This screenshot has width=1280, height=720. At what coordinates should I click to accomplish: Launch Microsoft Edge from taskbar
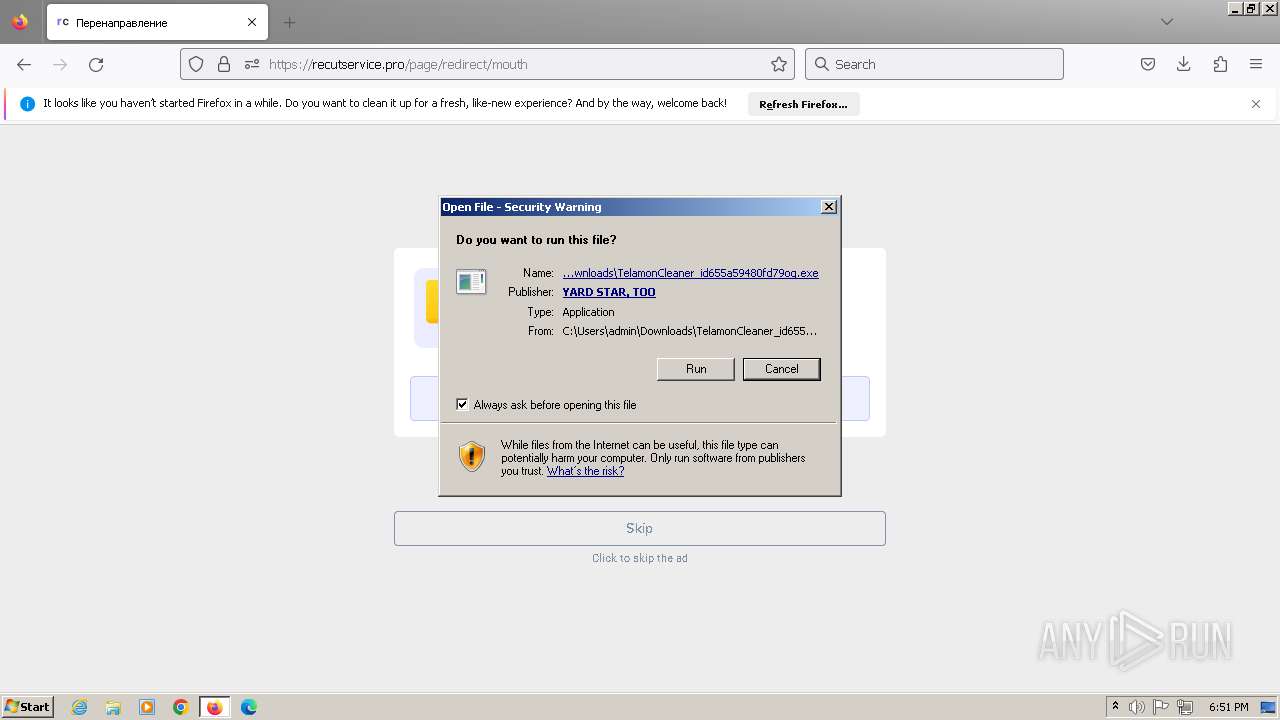249,707
